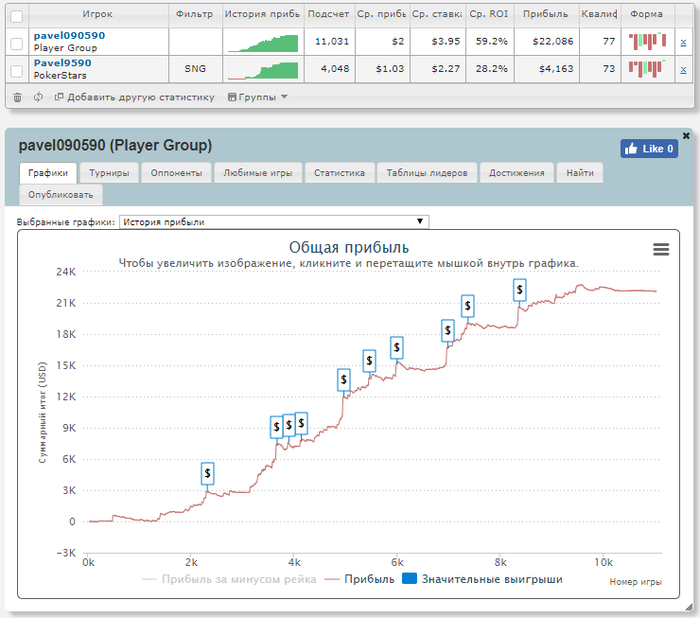Toggle Прибыль за минусом рейка legend item

[x=229, y=579]
